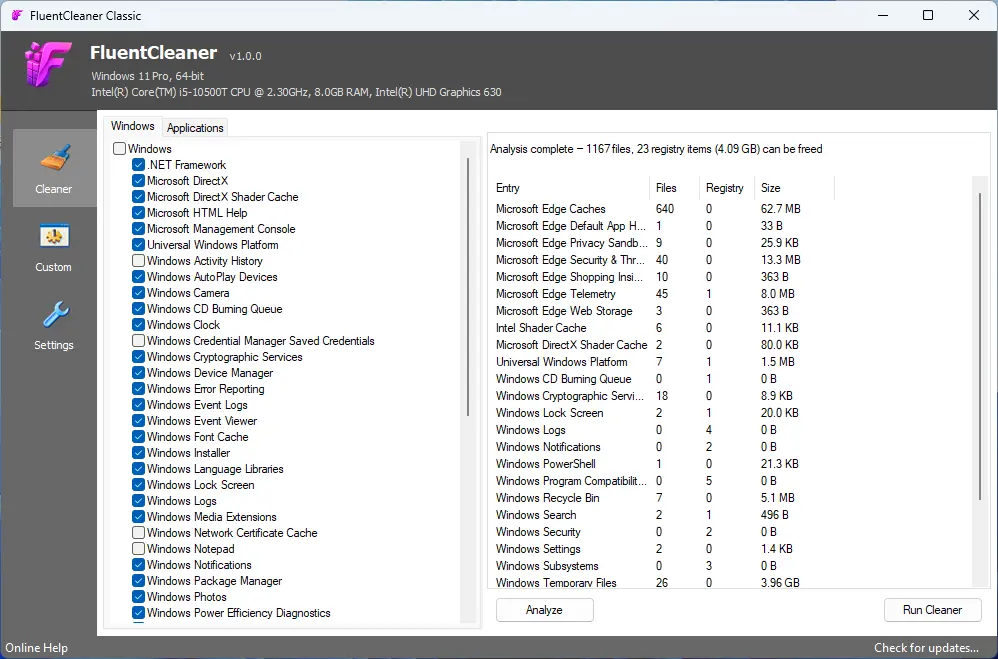
Task: Uncheck Windows Error Reporting checkbox
Action: click(138, 388)
